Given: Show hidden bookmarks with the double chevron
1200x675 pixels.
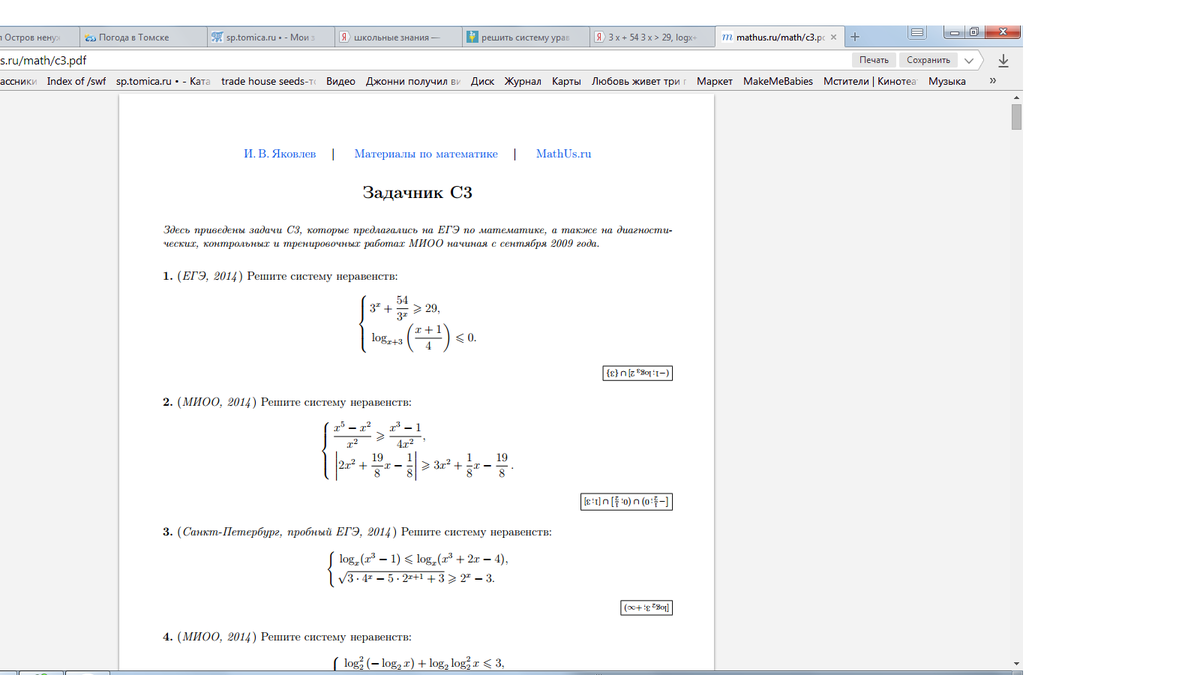Looking at the screenshot, I should click(x=993, y=81).
